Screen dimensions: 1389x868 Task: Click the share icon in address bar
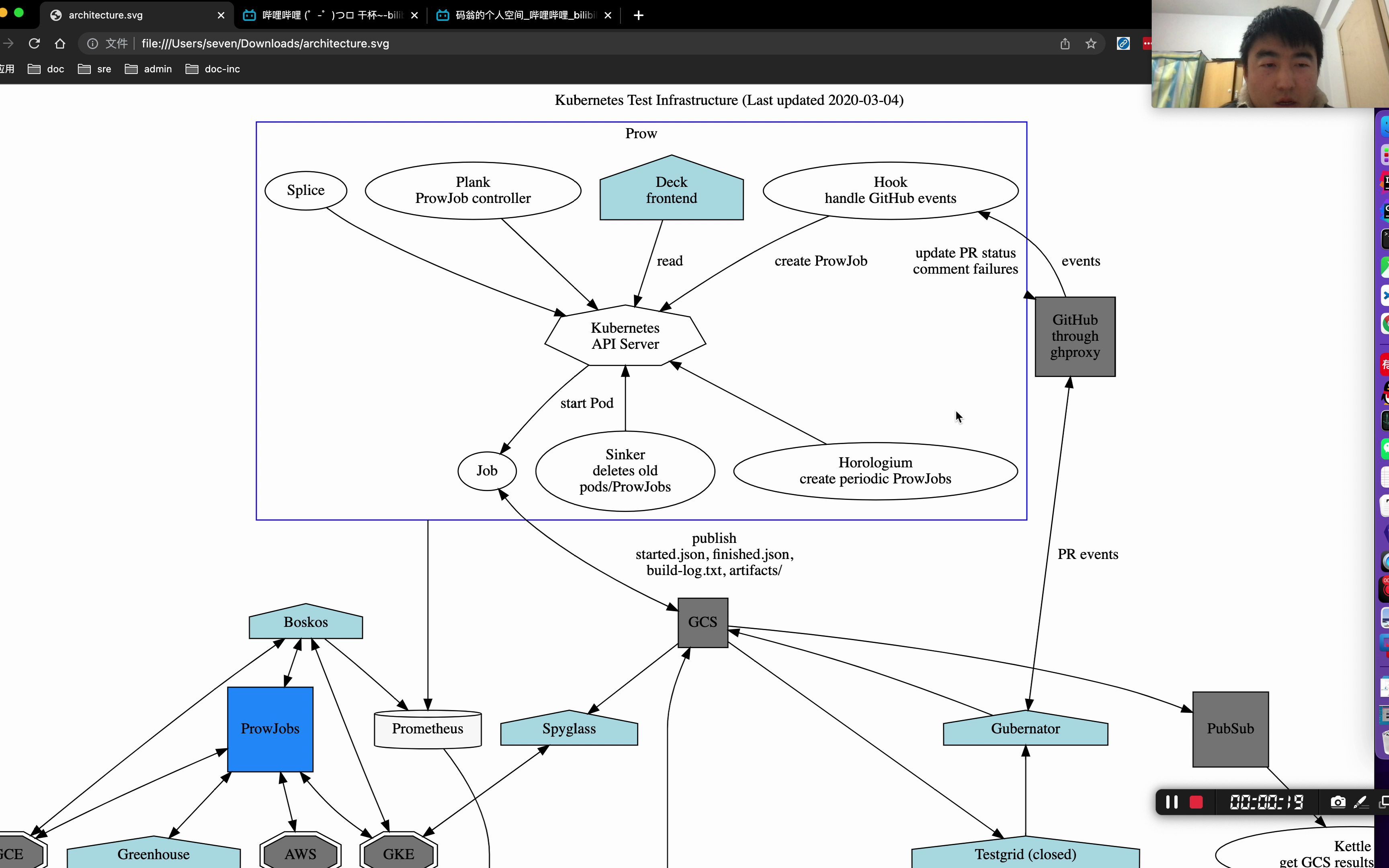[x=1065, y=44]
